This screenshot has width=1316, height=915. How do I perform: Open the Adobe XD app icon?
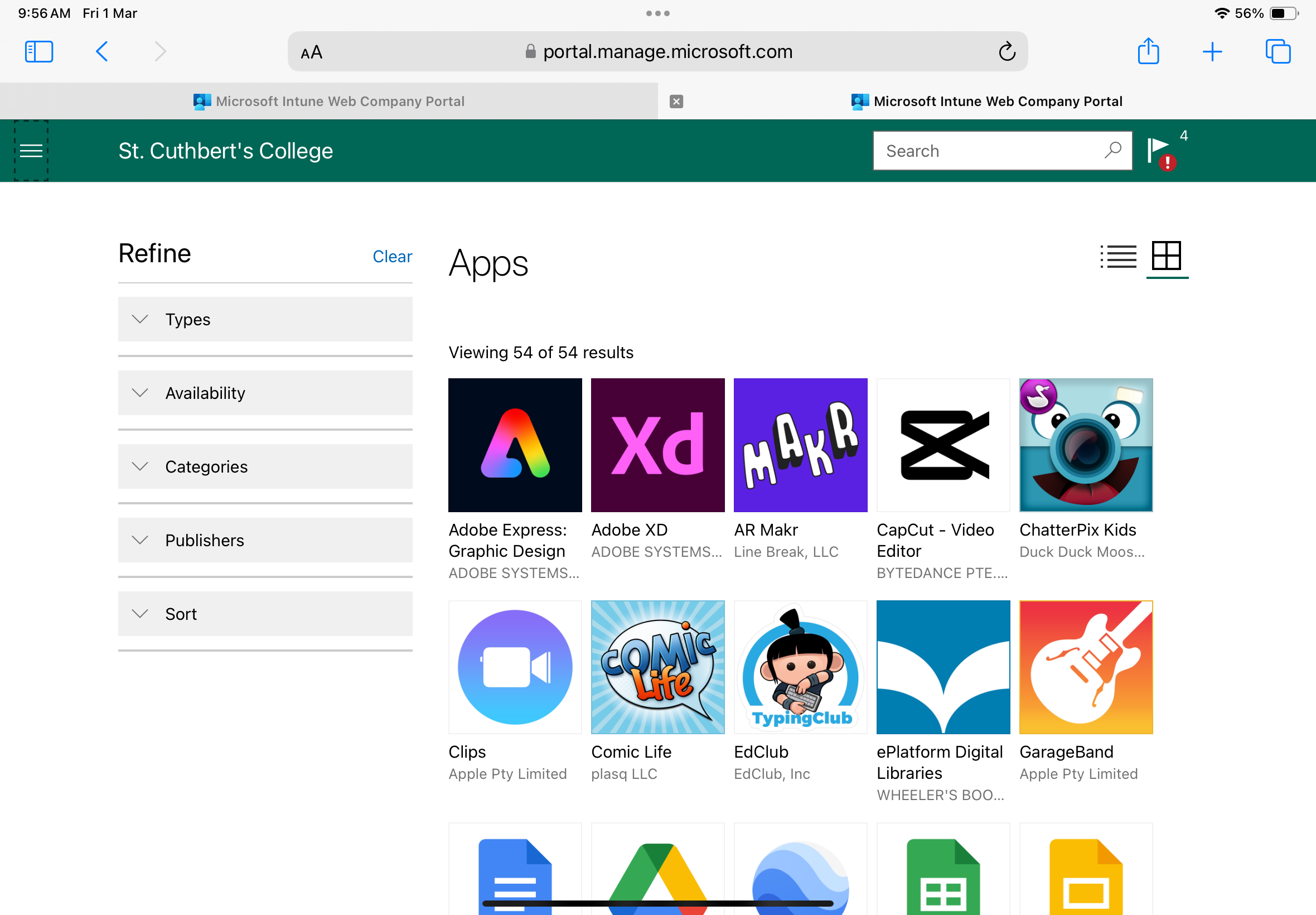point(657,445)
